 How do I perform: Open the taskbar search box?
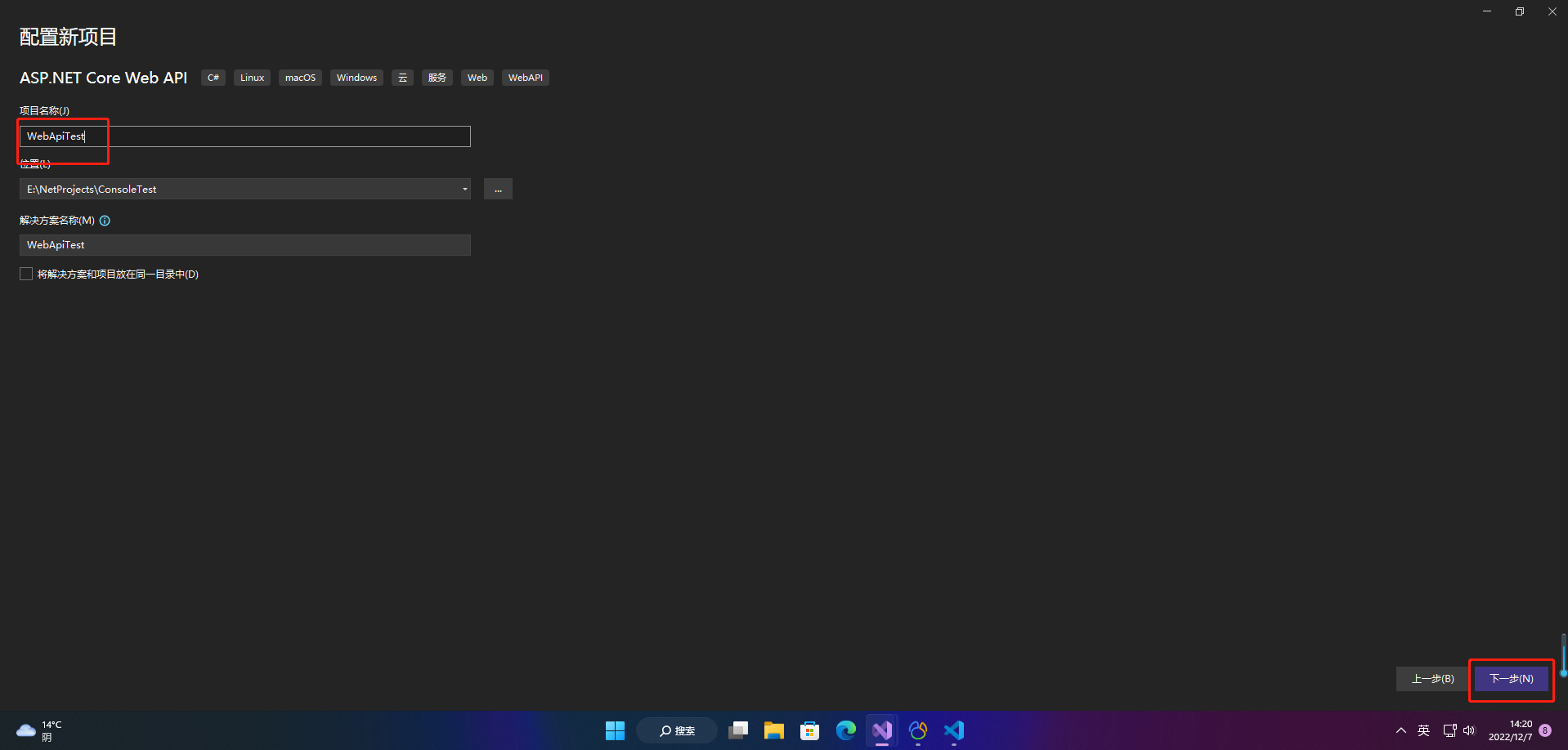coord(677,730)
